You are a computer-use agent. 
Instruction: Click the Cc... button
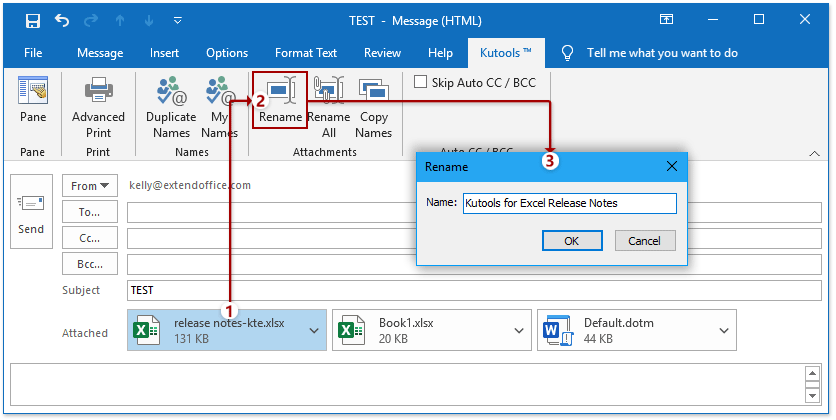90,238
